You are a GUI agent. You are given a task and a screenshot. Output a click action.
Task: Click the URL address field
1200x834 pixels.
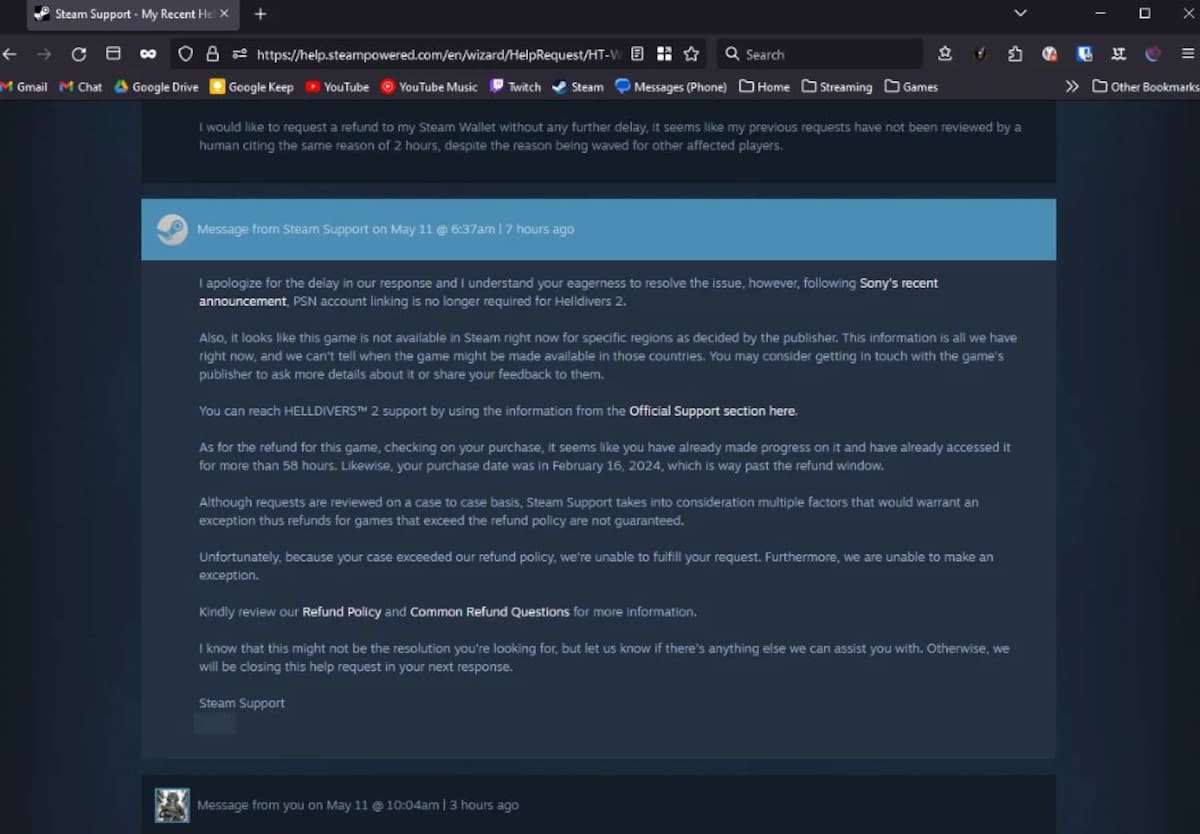(440, 54)
